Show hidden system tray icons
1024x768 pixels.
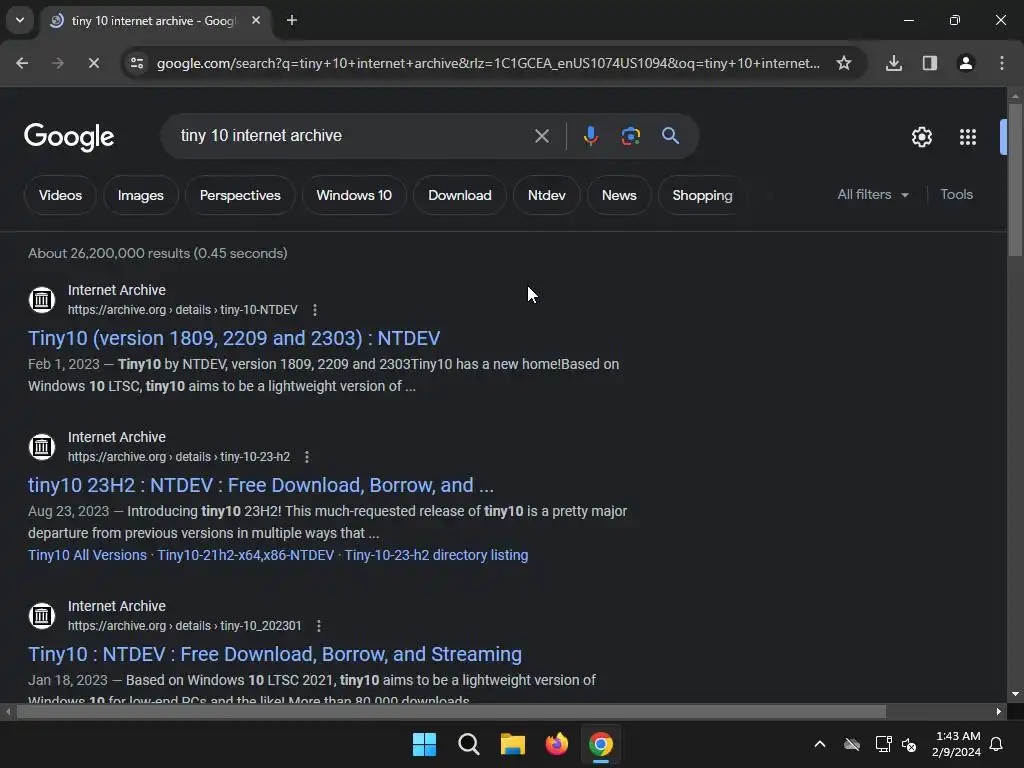(x=820, y=744)
